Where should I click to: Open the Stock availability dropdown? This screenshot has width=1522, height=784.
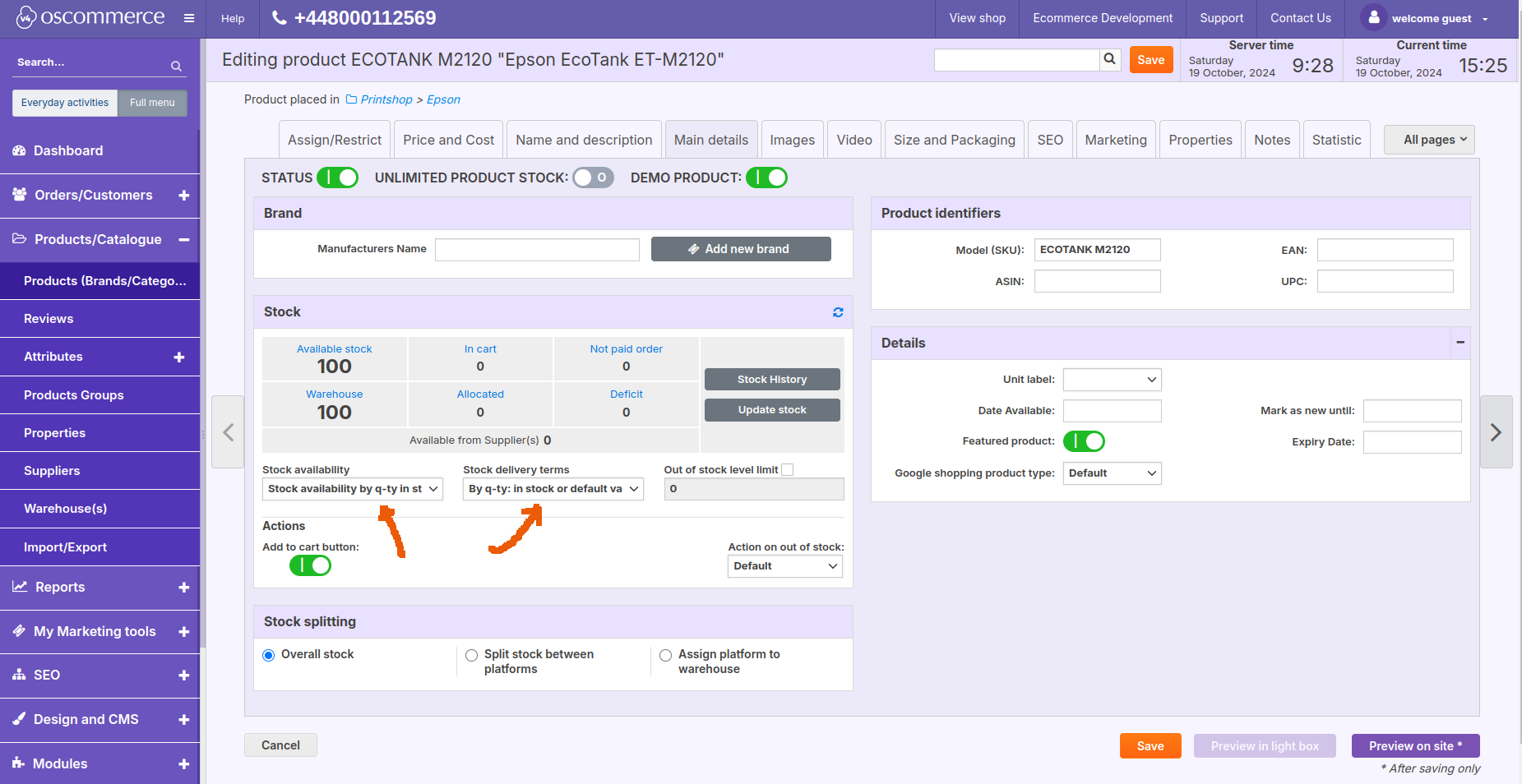(352, 489)
